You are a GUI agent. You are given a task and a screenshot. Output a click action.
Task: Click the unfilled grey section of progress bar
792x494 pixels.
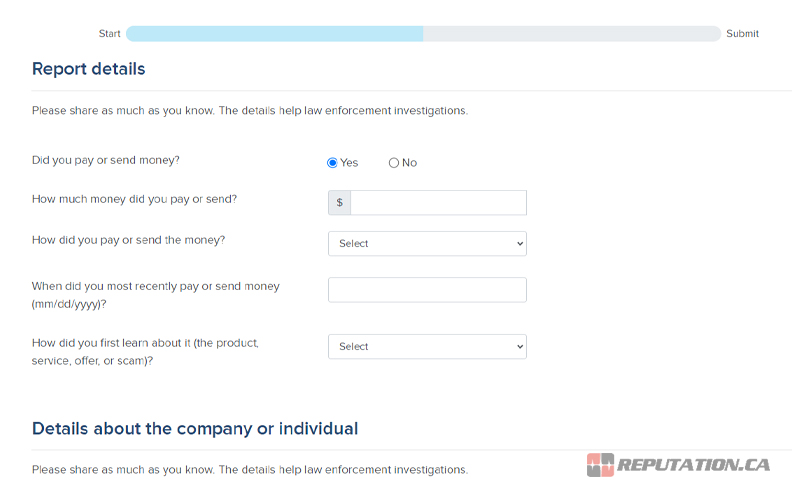click(x=570, y=34)
